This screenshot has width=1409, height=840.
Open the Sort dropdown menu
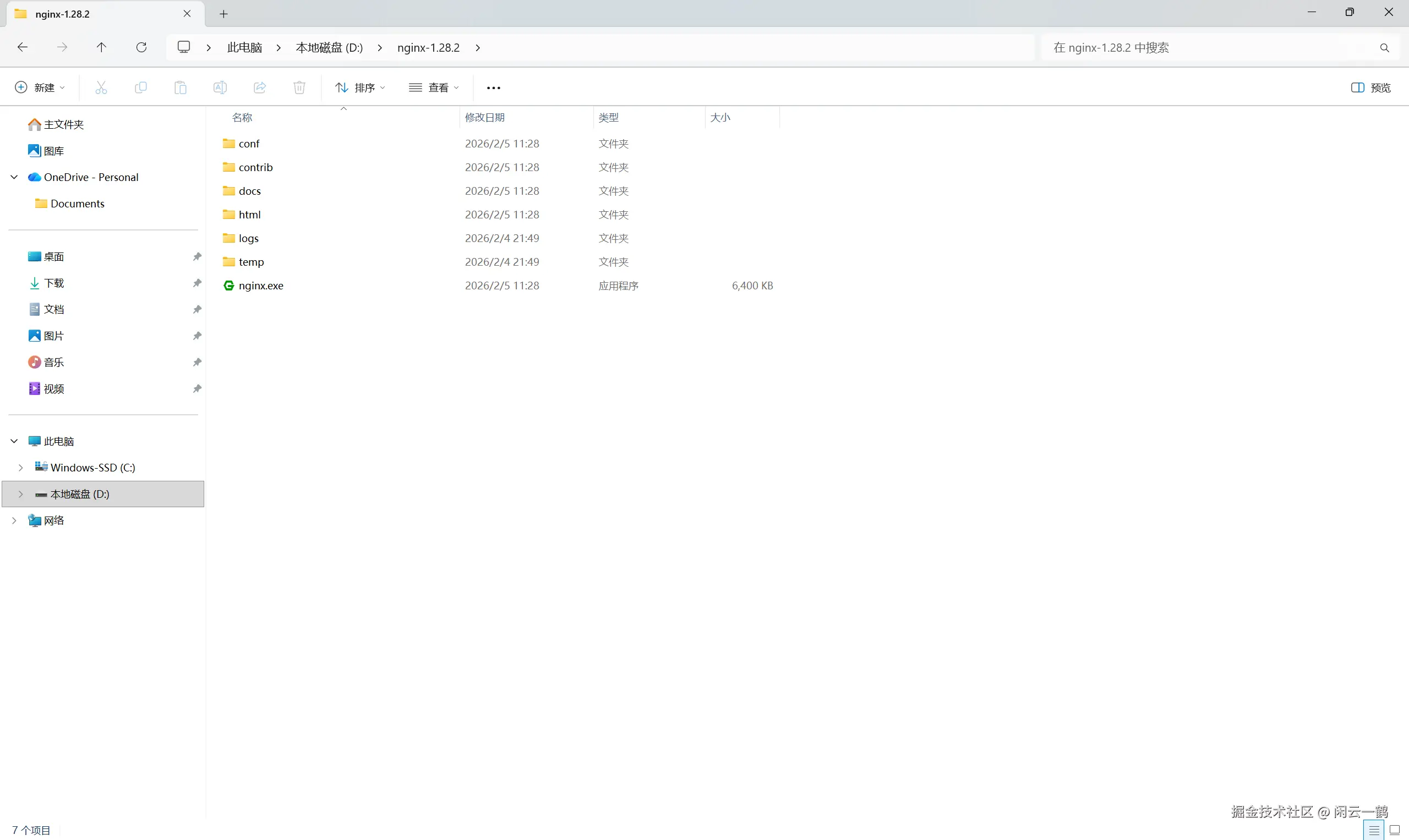coord(360,87)
